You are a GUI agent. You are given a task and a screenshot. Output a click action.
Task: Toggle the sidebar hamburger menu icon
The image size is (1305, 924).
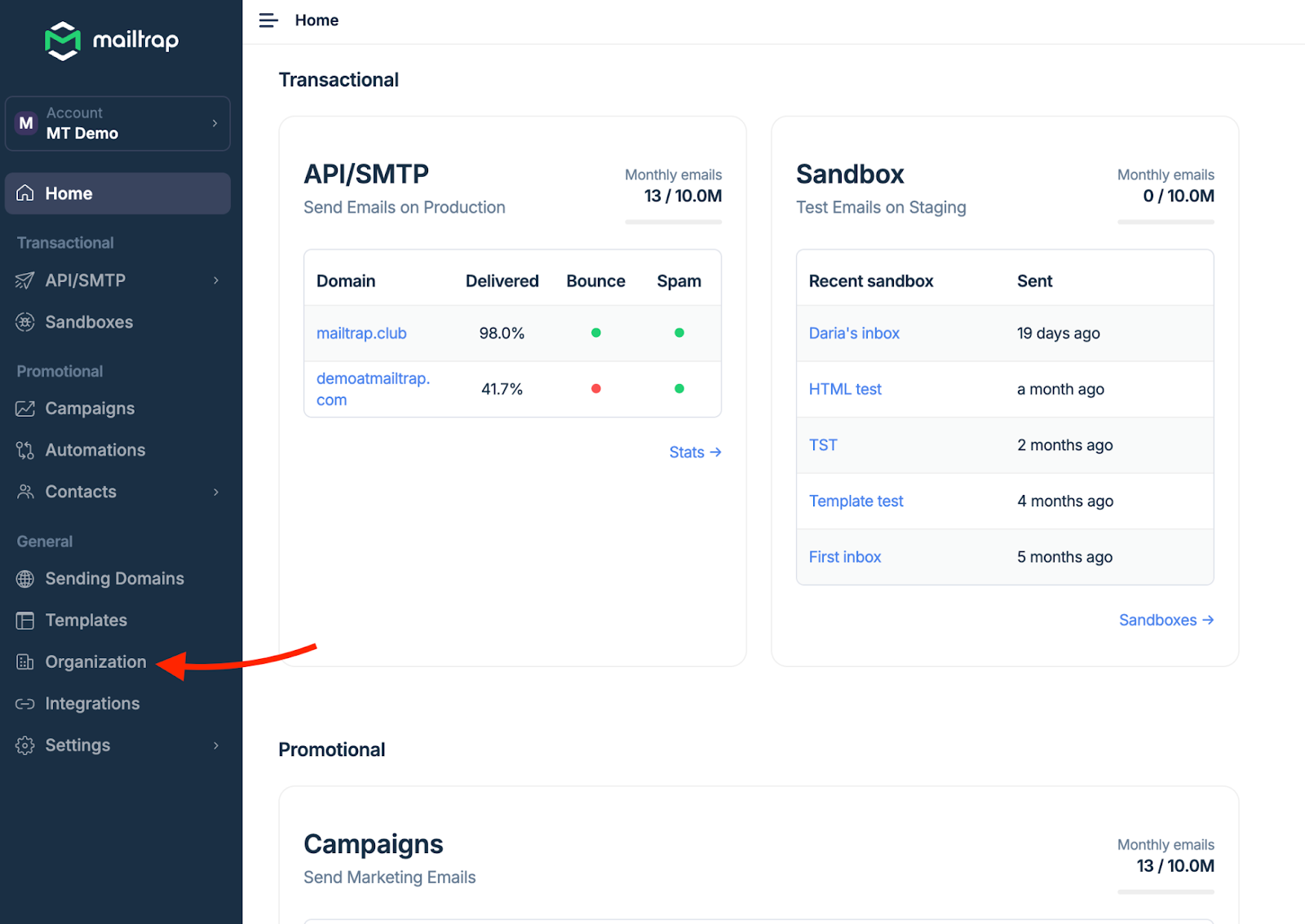pos(268,20)
